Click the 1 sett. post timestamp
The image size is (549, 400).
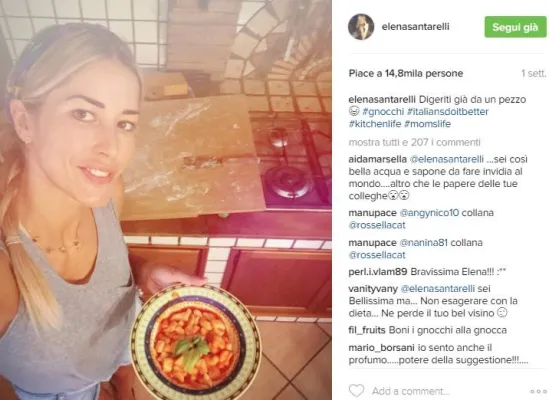pos(533,74)
